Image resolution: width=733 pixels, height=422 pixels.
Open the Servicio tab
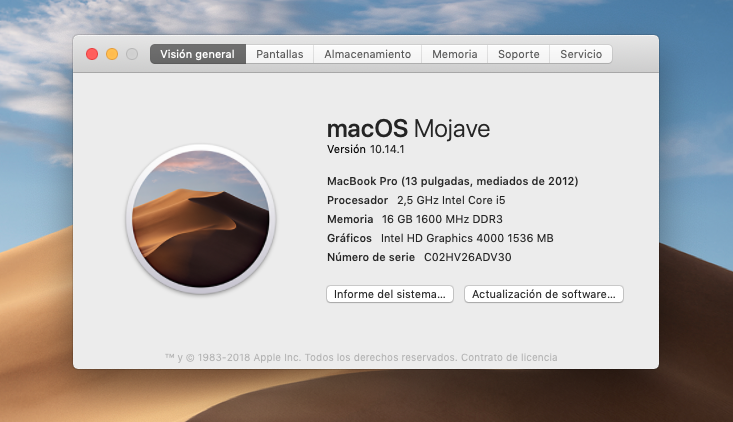click(581, 54)
